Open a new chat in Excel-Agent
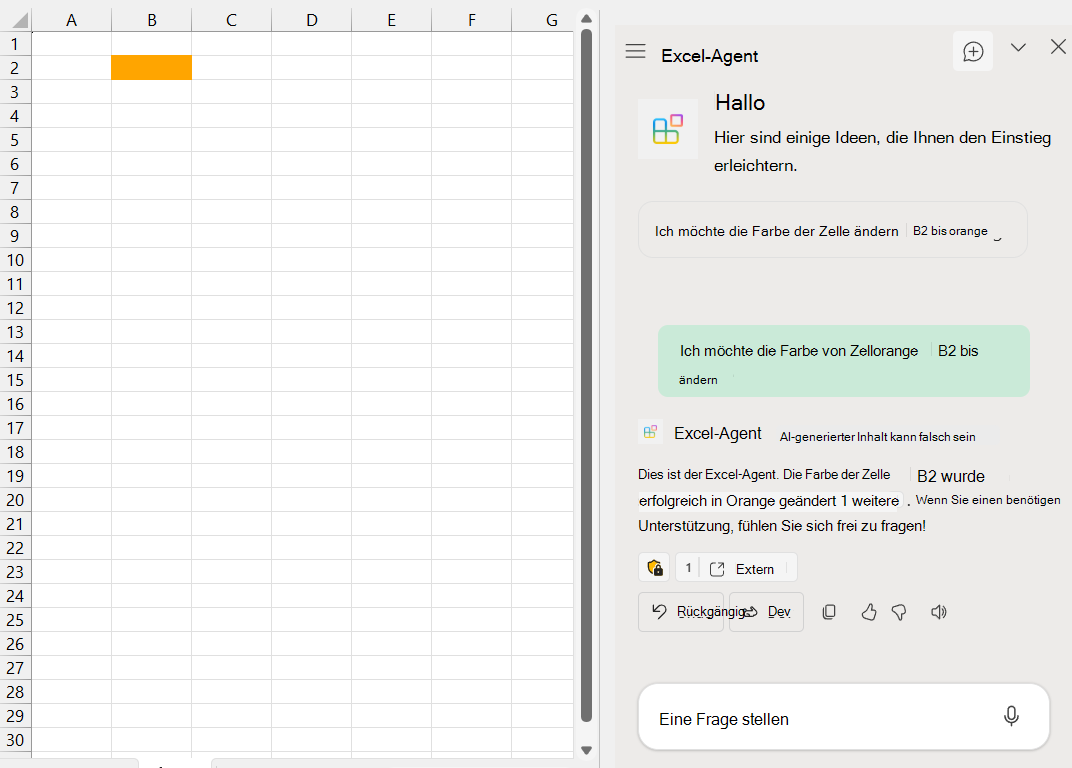1072x768 pixels. click(x=972, y=51)
